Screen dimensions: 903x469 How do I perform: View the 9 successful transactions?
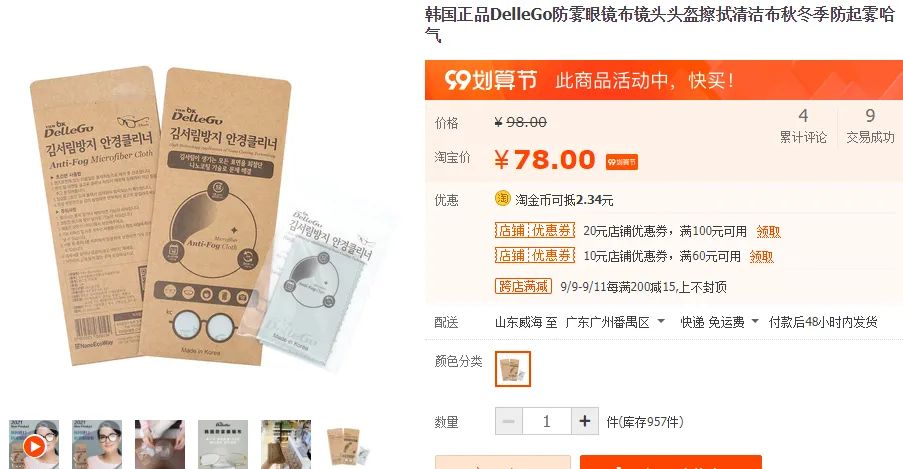(x=870, y=126)
